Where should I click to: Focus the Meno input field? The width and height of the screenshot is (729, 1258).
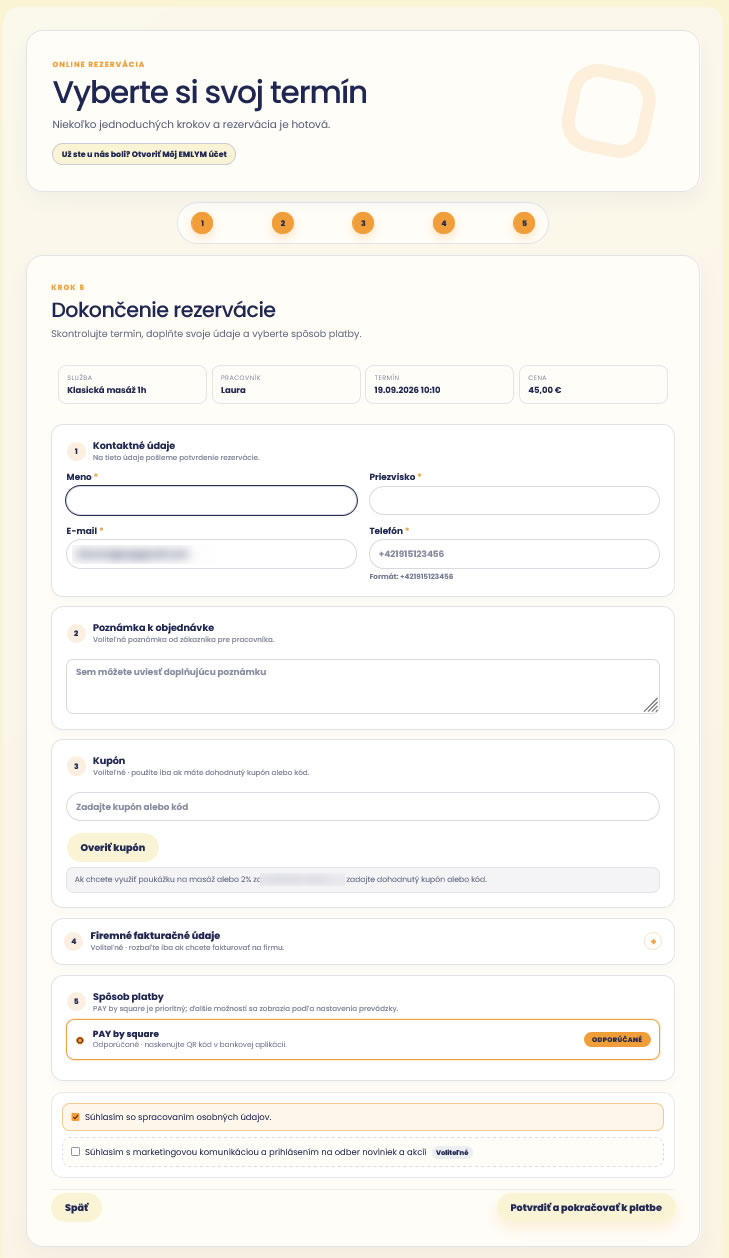point(211,500)
